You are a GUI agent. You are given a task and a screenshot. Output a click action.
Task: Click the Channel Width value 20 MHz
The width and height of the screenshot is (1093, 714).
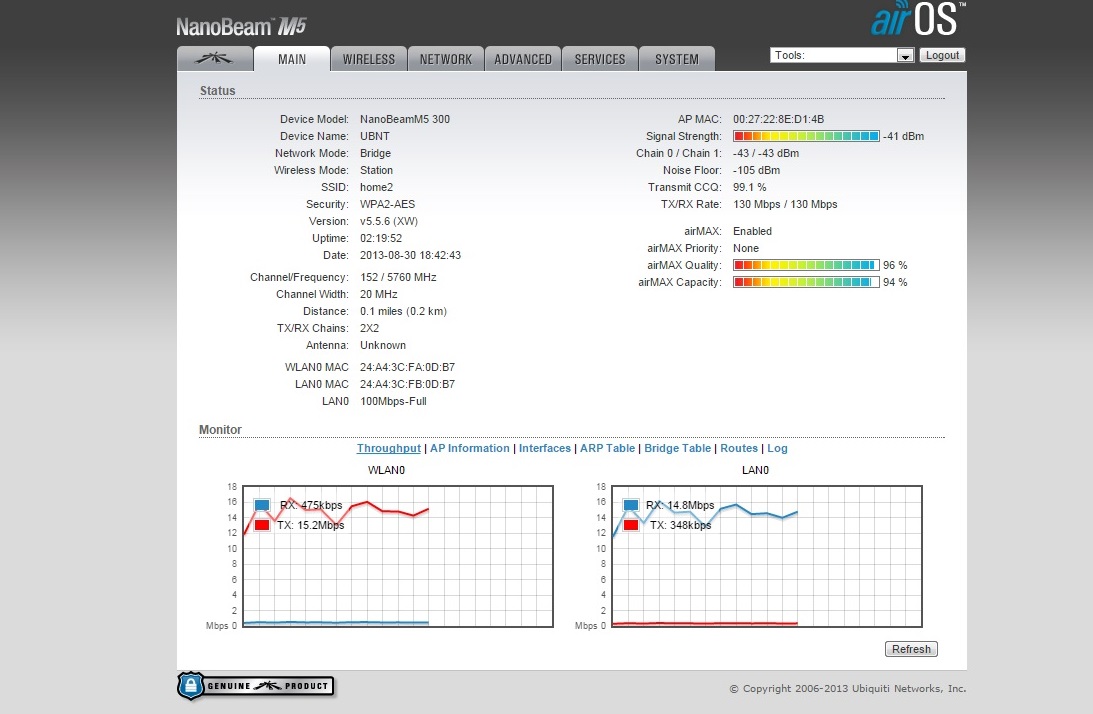click(x=379, y=294)
